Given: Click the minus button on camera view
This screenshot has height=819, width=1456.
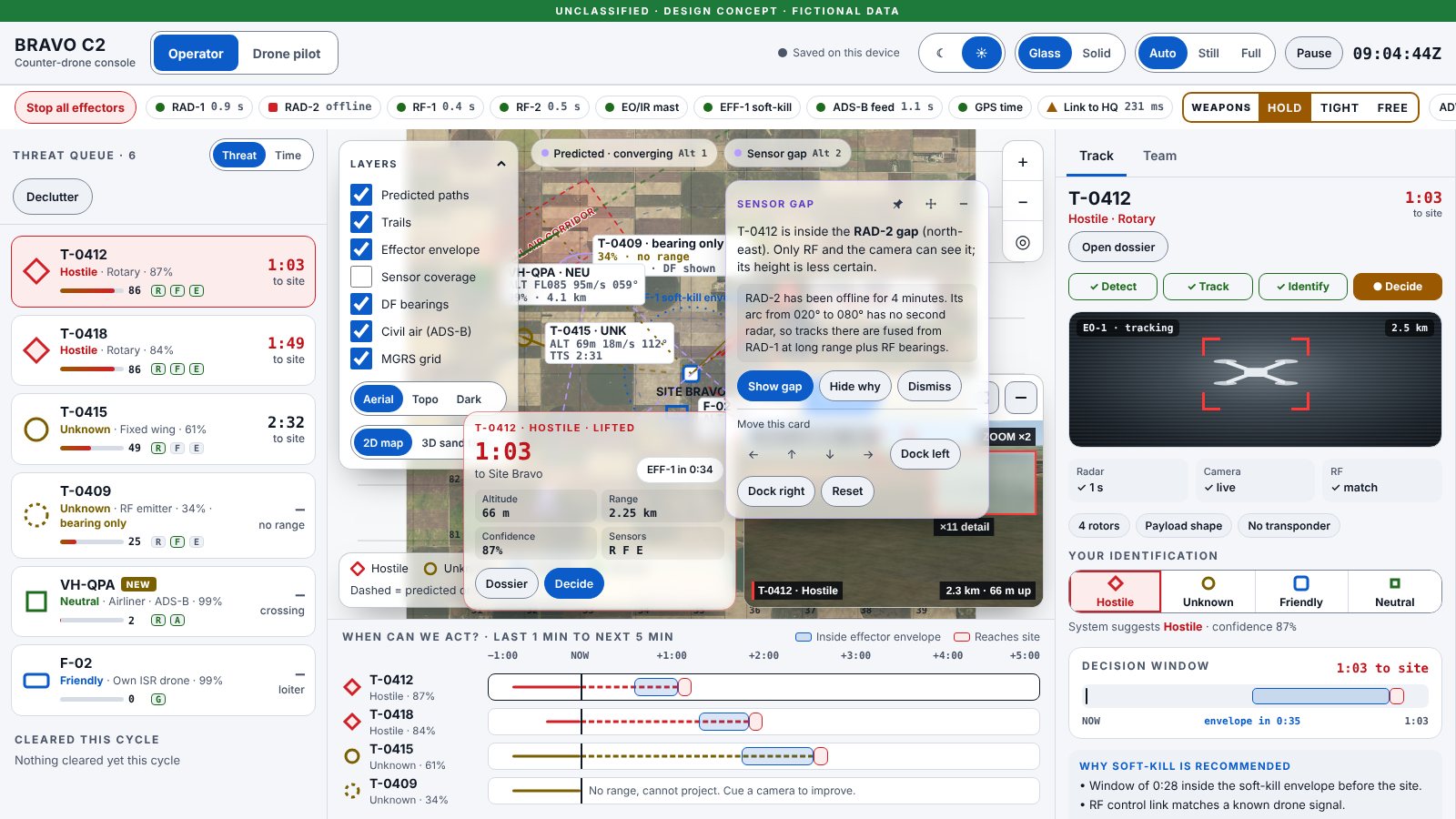Looking at the screenshot, I should (x=1021, y=398).
